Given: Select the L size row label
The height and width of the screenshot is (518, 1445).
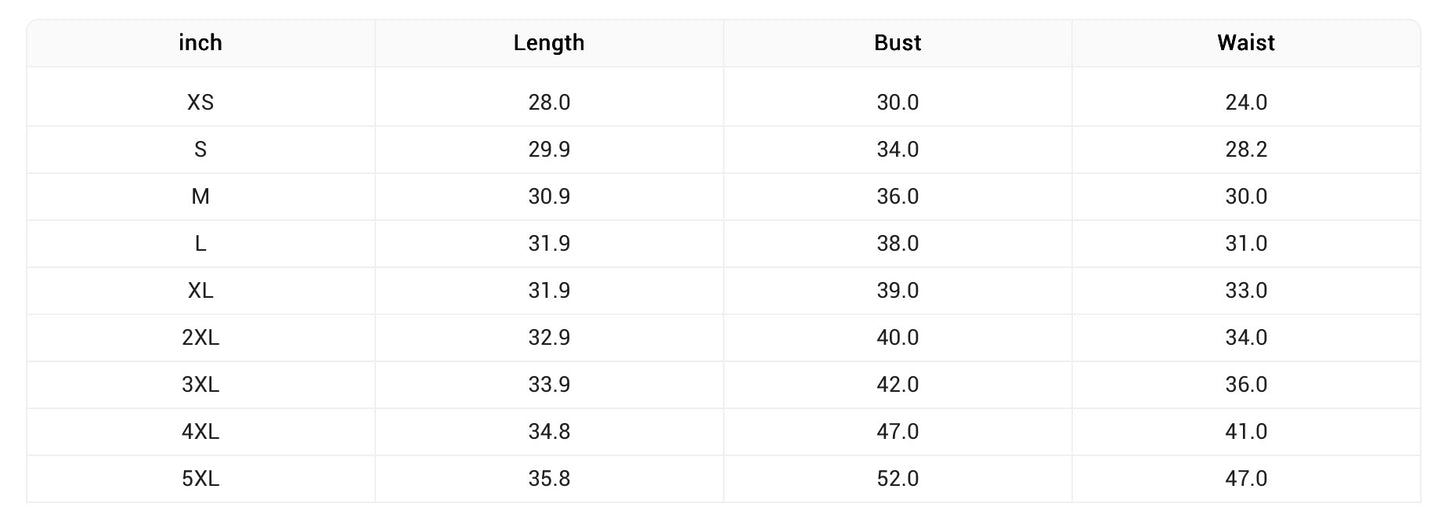Looking at the screenshot, I should pos(200,244).
